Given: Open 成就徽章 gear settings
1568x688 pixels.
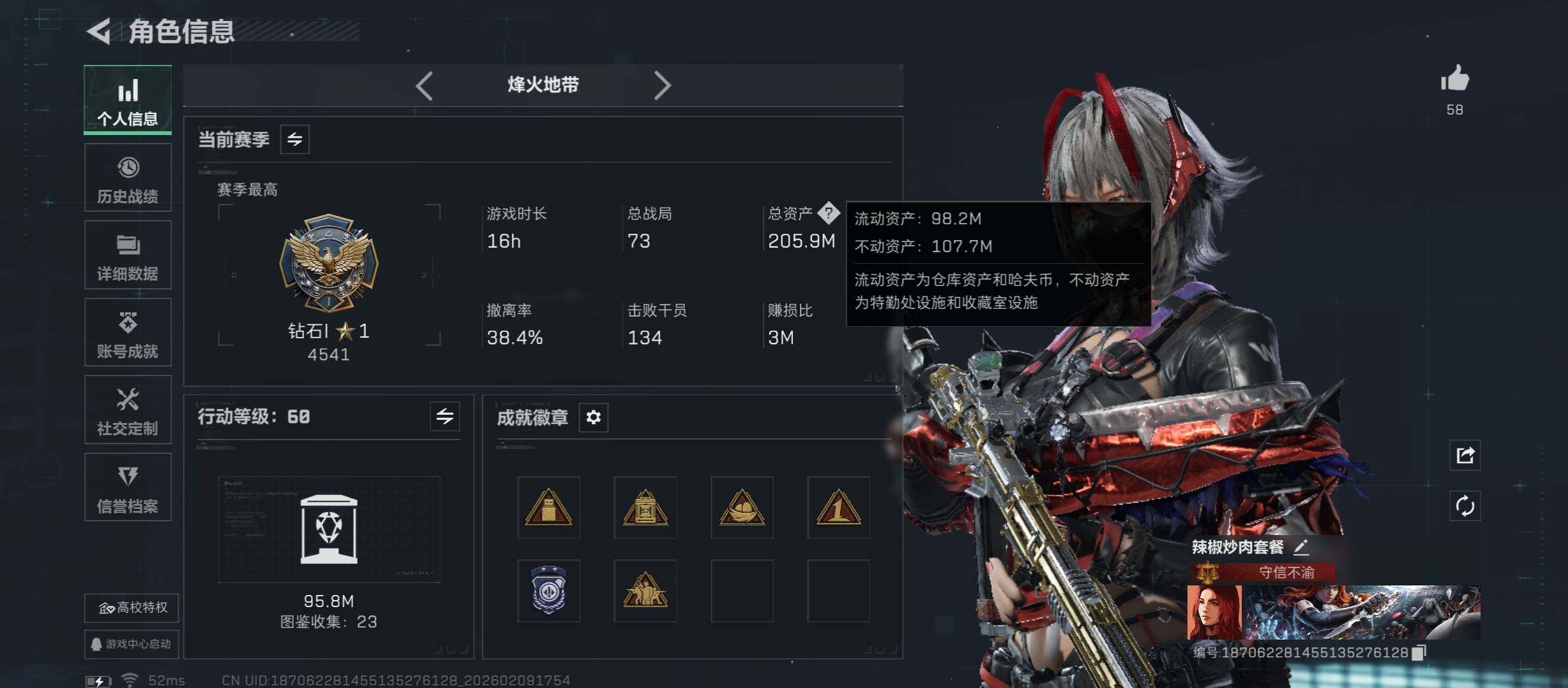Looking at the screenshot, I should [593, 417].
